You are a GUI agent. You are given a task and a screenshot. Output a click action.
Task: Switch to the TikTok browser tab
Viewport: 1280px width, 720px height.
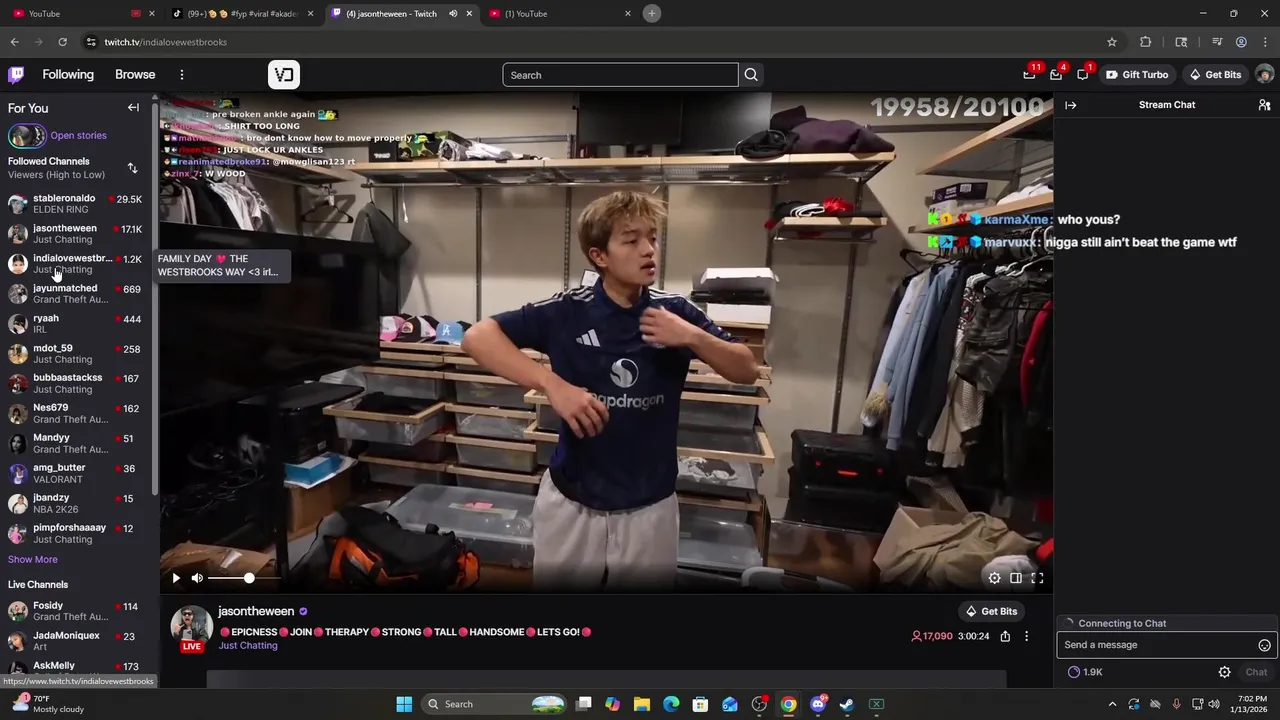241,14
